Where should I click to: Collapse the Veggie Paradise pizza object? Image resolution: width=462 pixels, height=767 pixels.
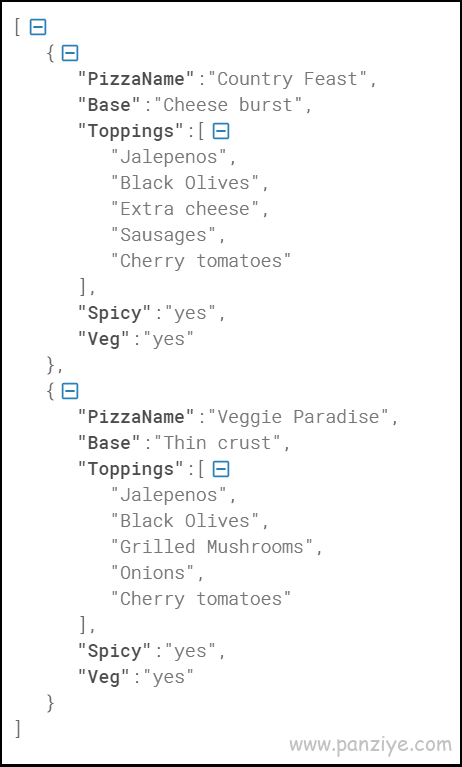pos(70,391)
